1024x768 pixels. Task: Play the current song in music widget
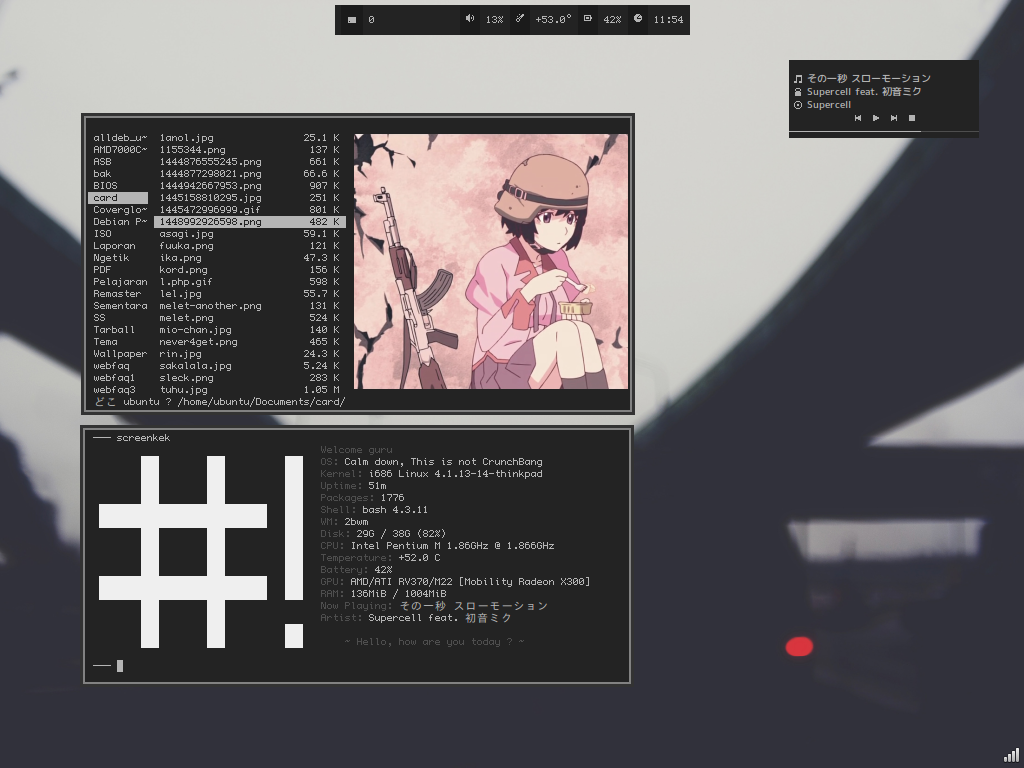pyautogui.click(x=876, y=118)
